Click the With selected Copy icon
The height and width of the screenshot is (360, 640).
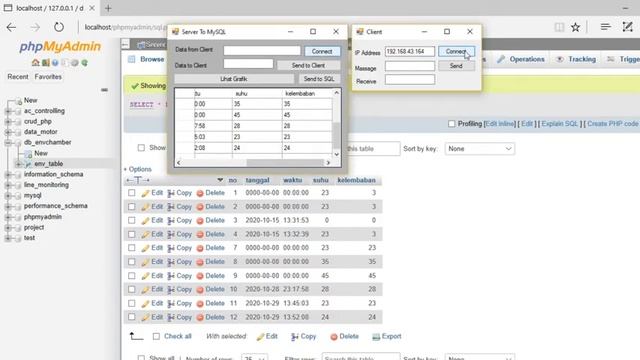click(295, 337)
